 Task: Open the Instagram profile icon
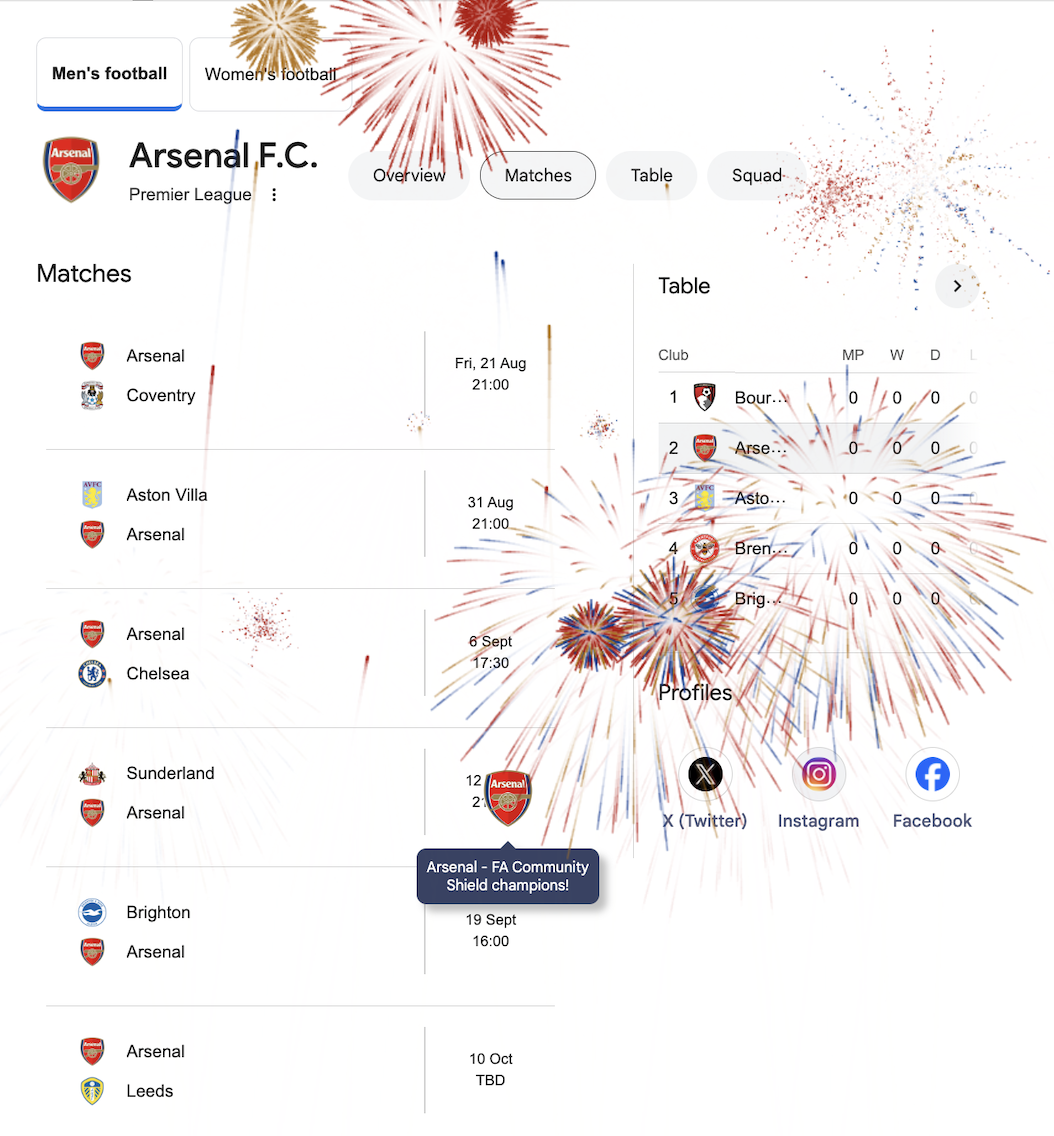pos(819,774)
